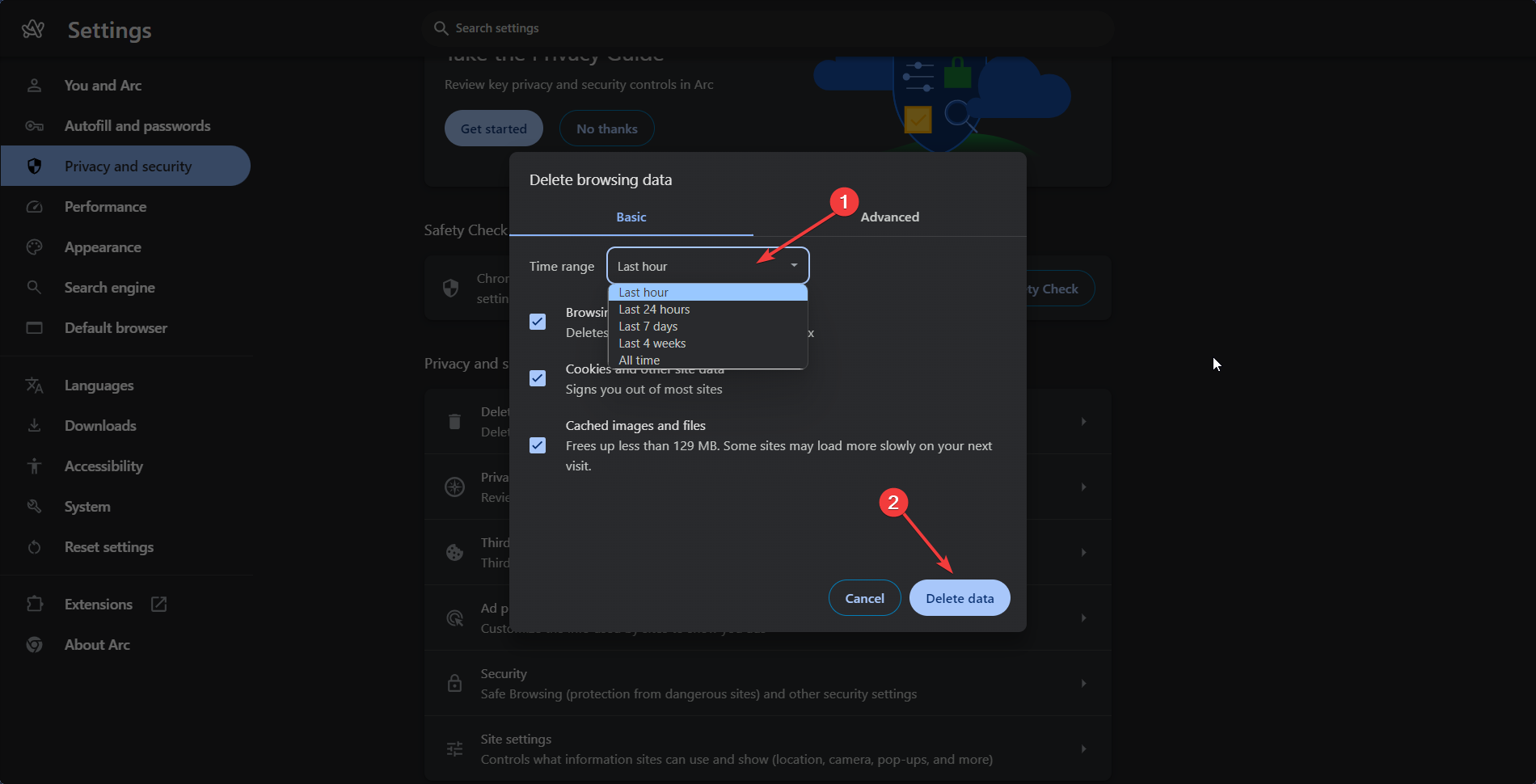Click the Safety Check button at right
Screen dimensions: 1536x784
tap(1059, 289)
